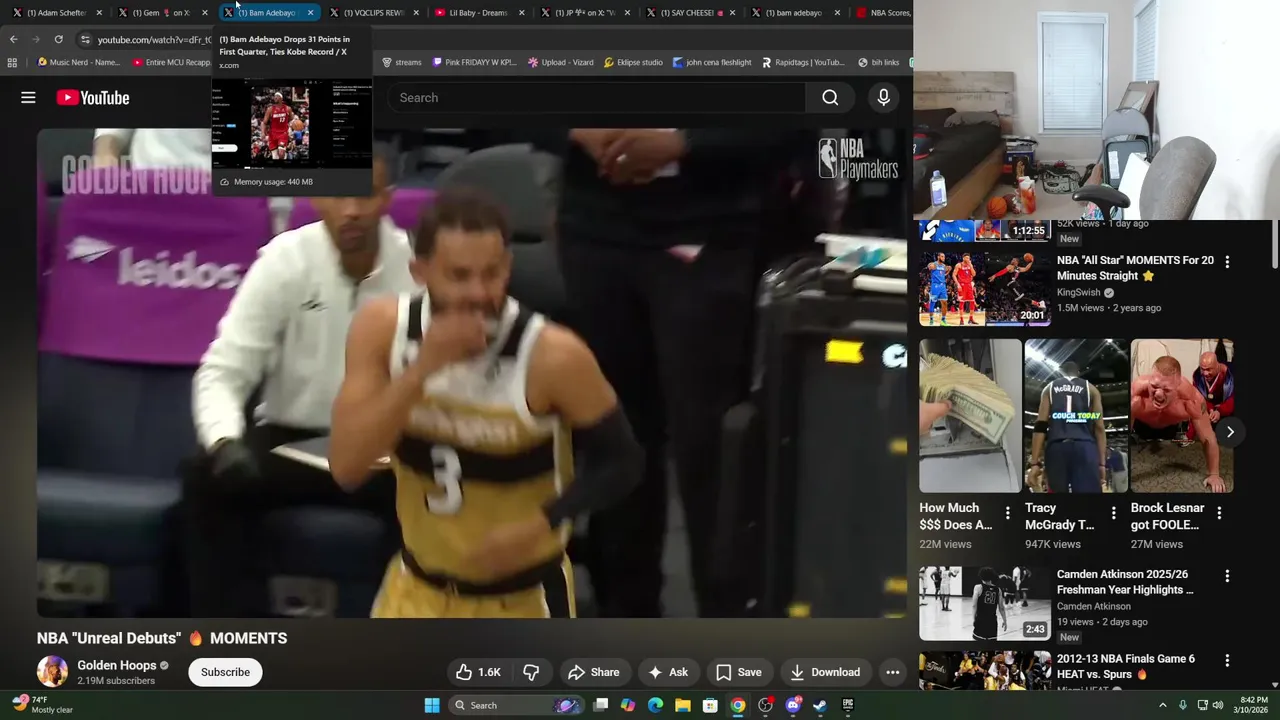Screen dimensions: 1280x720
Task: Open the Windows Start menu
Action: coord(432,705)
